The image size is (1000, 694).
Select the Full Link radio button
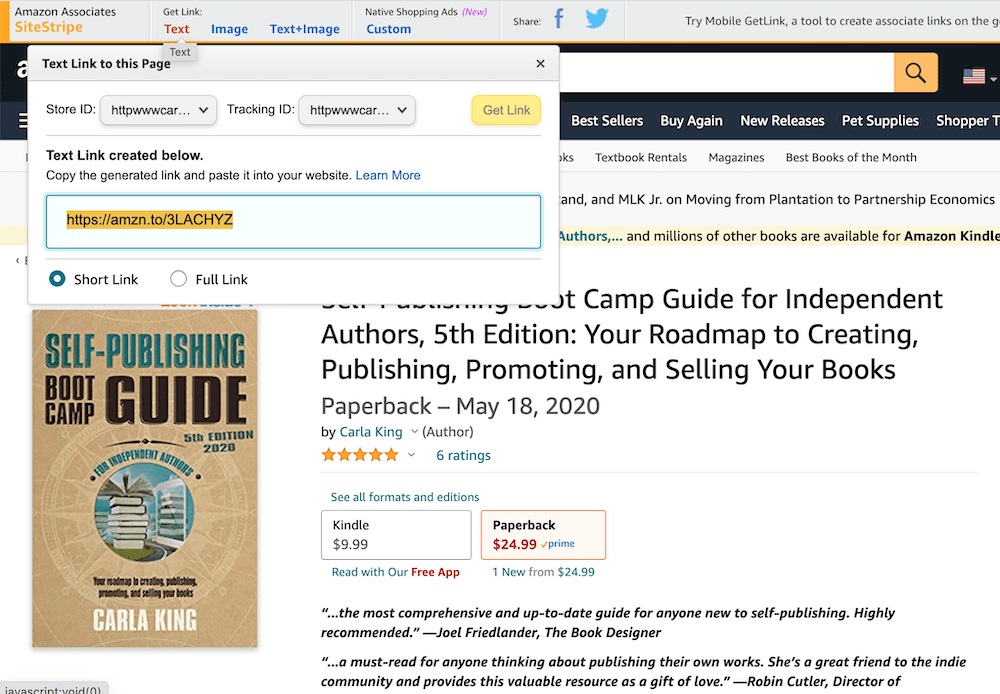point(178,279)
